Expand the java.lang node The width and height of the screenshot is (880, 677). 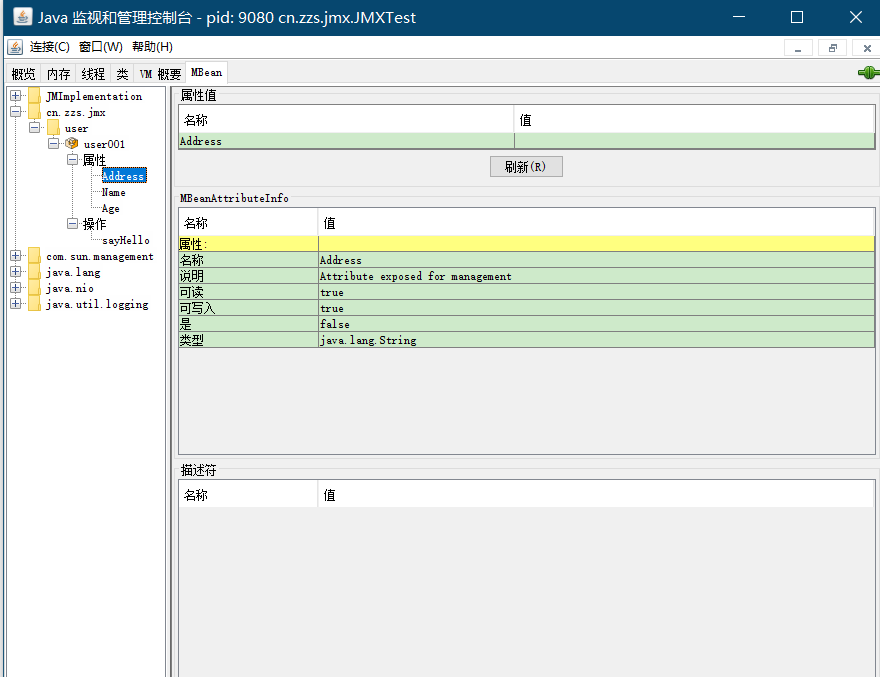16,272
